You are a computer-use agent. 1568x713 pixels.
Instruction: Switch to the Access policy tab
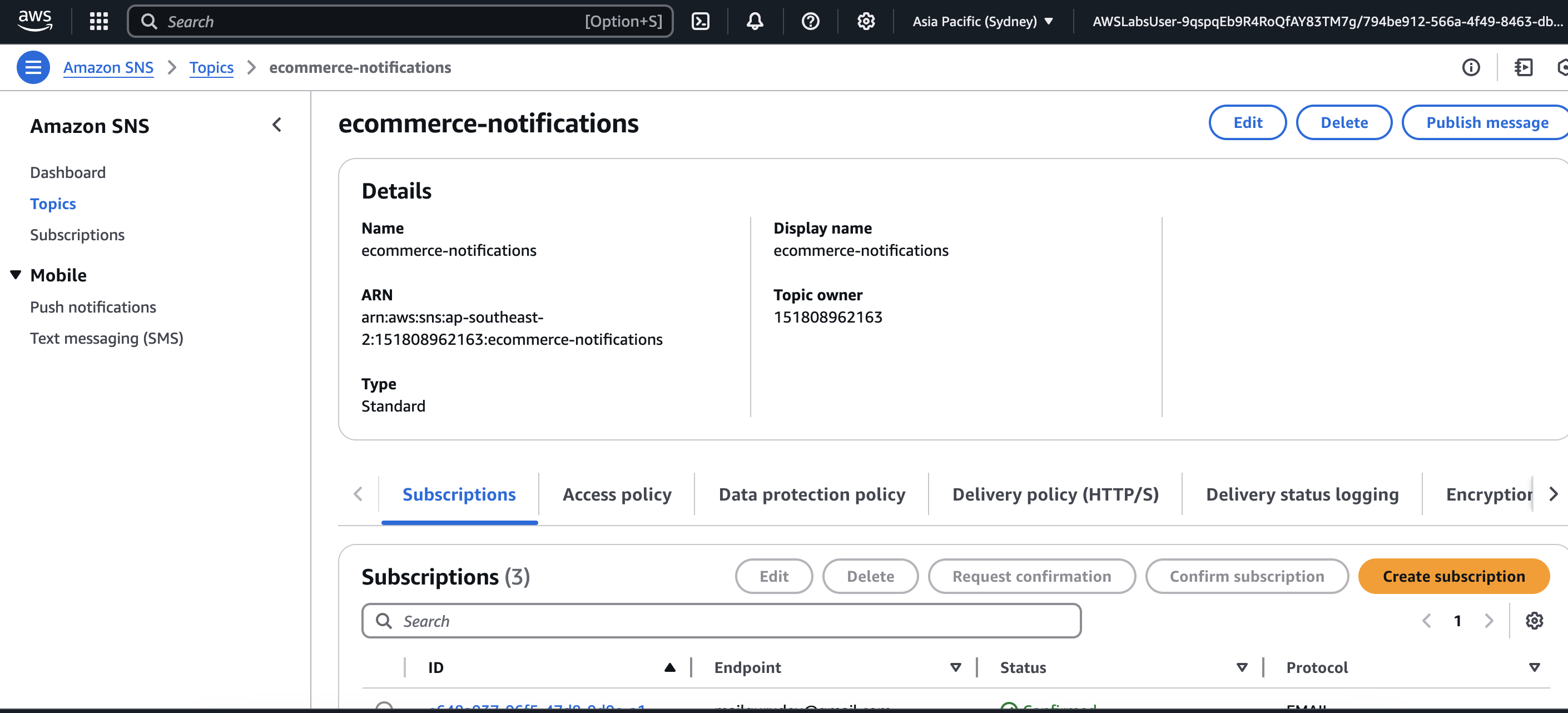617,494
